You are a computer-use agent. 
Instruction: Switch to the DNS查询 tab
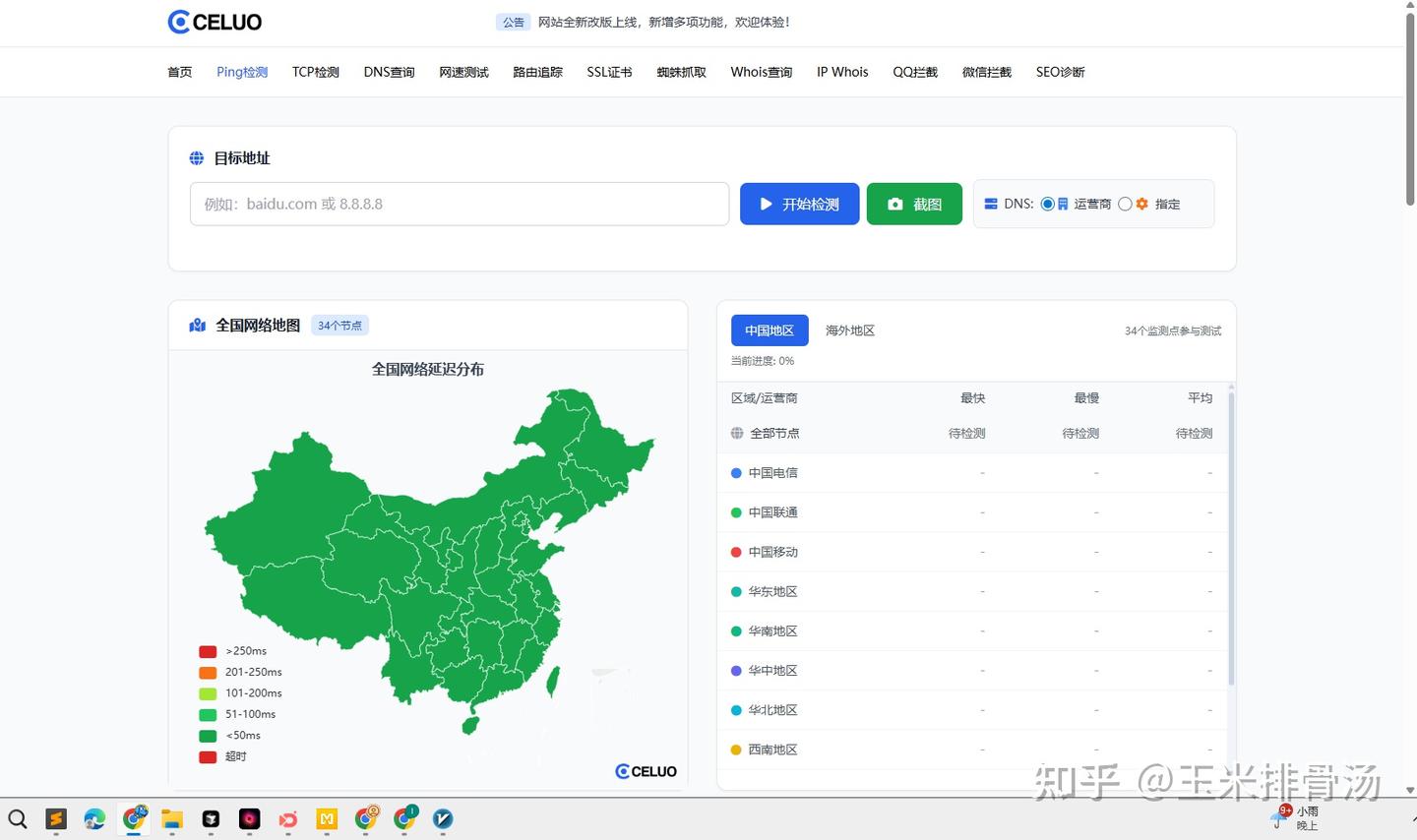[x=389, y=71]
